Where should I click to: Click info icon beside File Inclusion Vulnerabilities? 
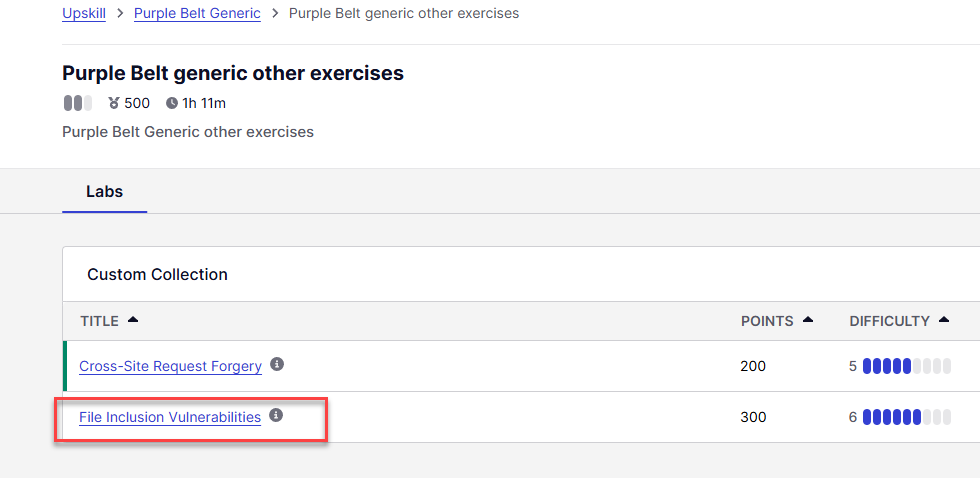point(276,415)
